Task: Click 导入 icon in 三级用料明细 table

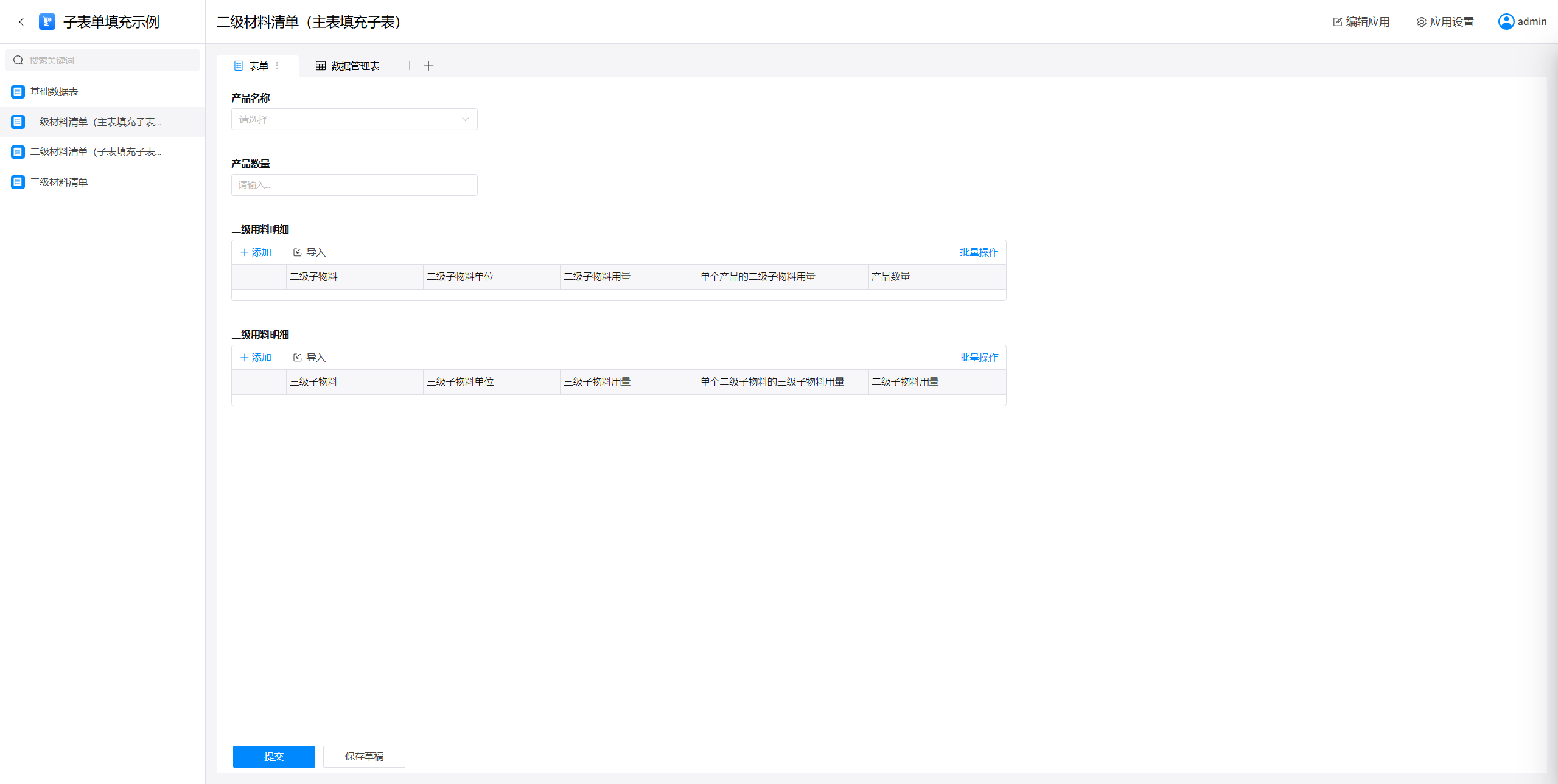Action: click(x=298, y=358)
